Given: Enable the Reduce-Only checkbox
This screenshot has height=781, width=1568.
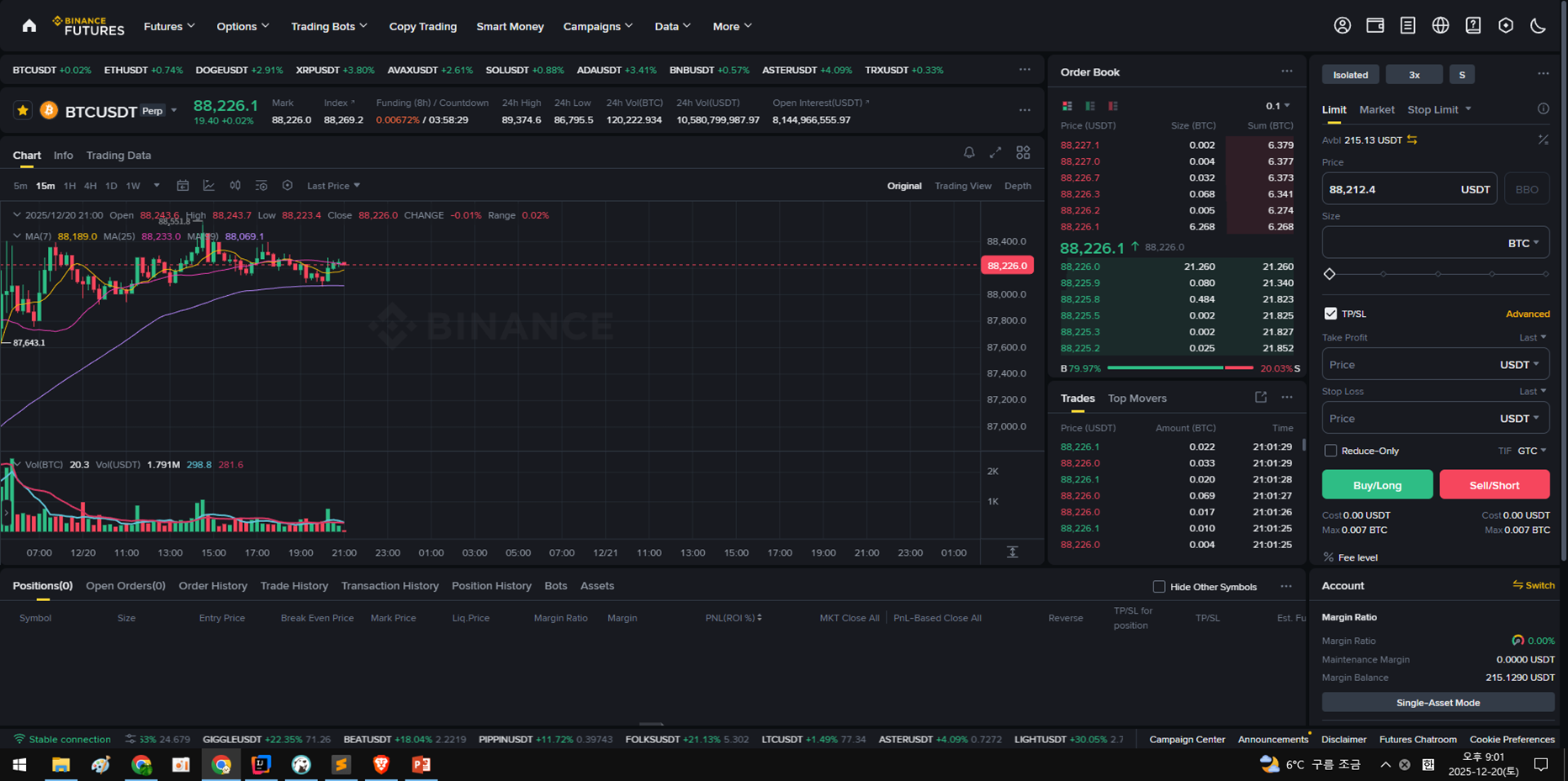Looking at the screenshot, I should tap(1330, 451).
